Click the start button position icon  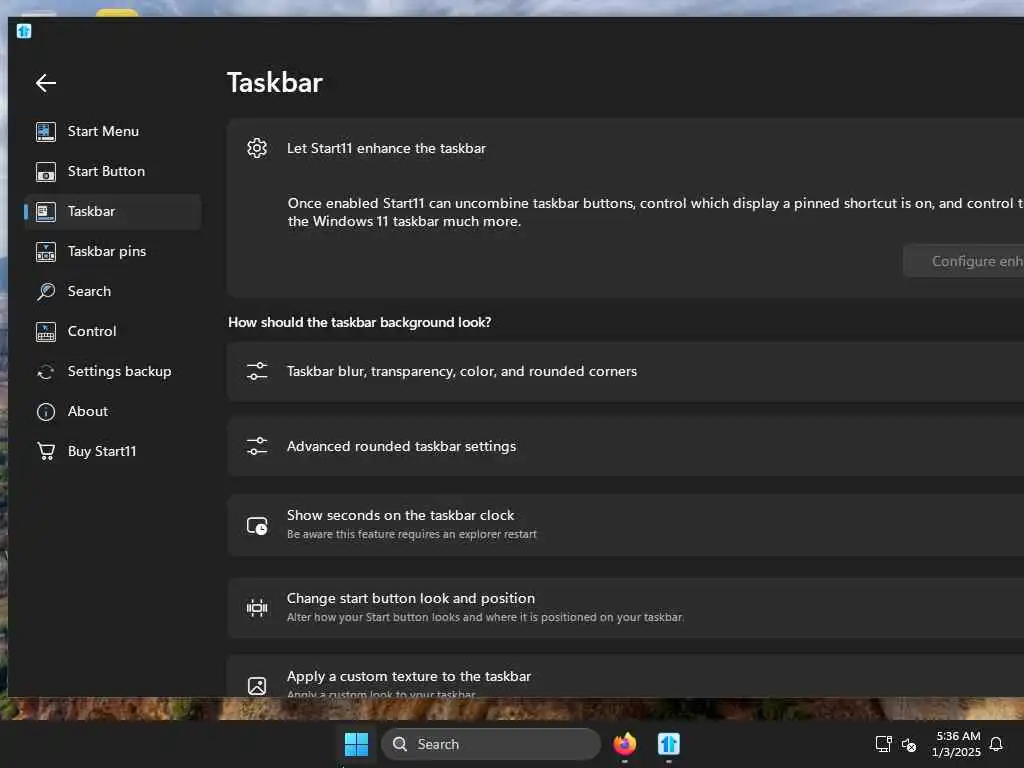(257, 608)
